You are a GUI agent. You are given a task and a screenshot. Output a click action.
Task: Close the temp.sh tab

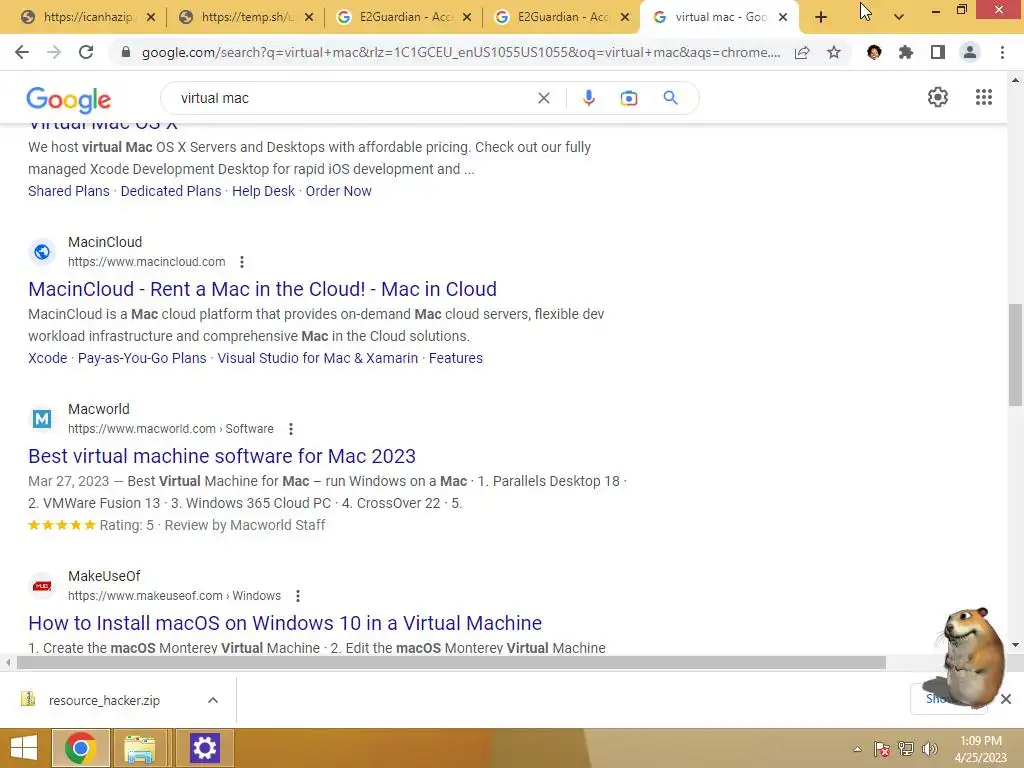(309, 18)
